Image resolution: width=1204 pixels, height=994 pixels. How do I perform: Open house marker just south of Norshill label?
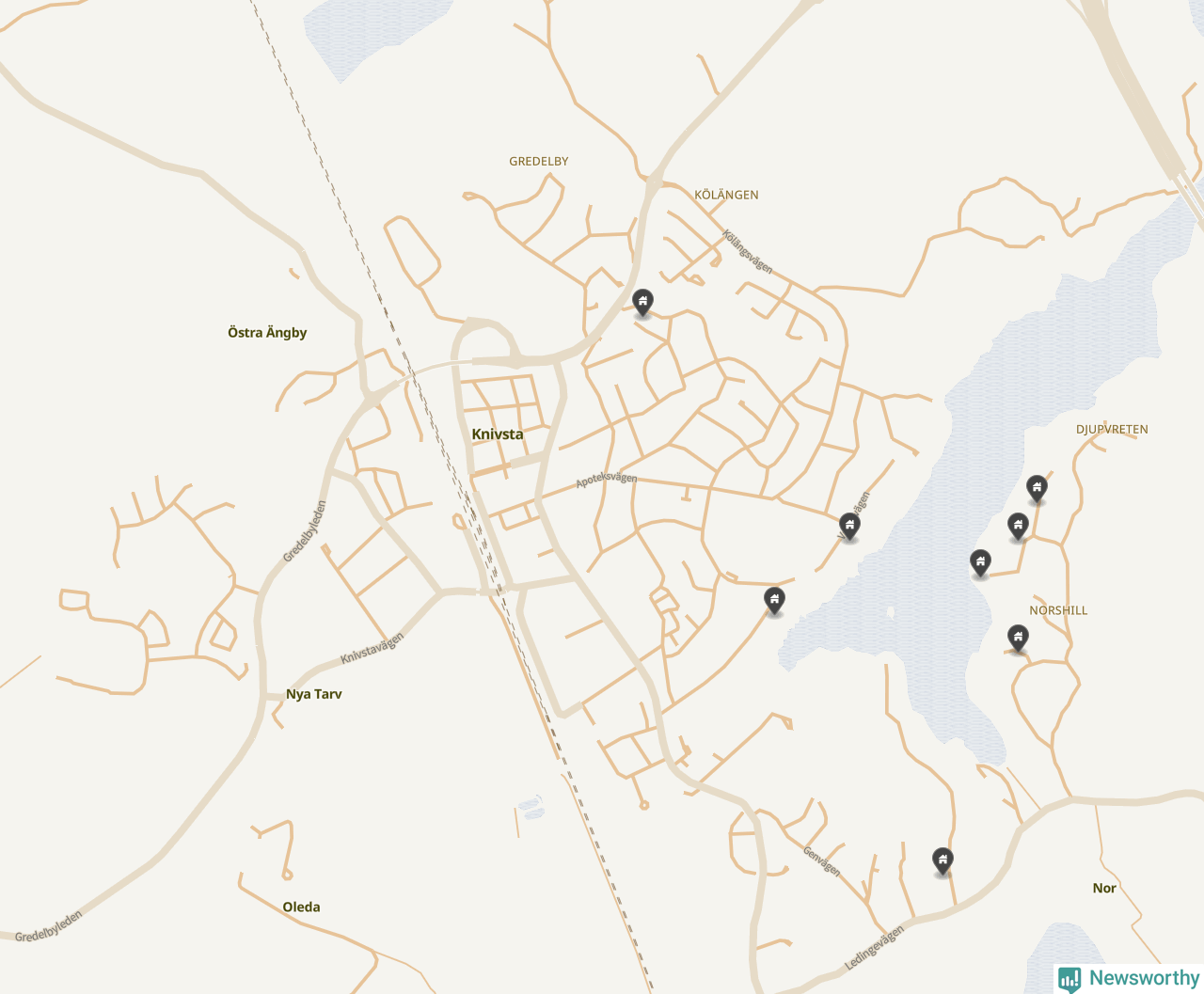(x=1018, y=638)
